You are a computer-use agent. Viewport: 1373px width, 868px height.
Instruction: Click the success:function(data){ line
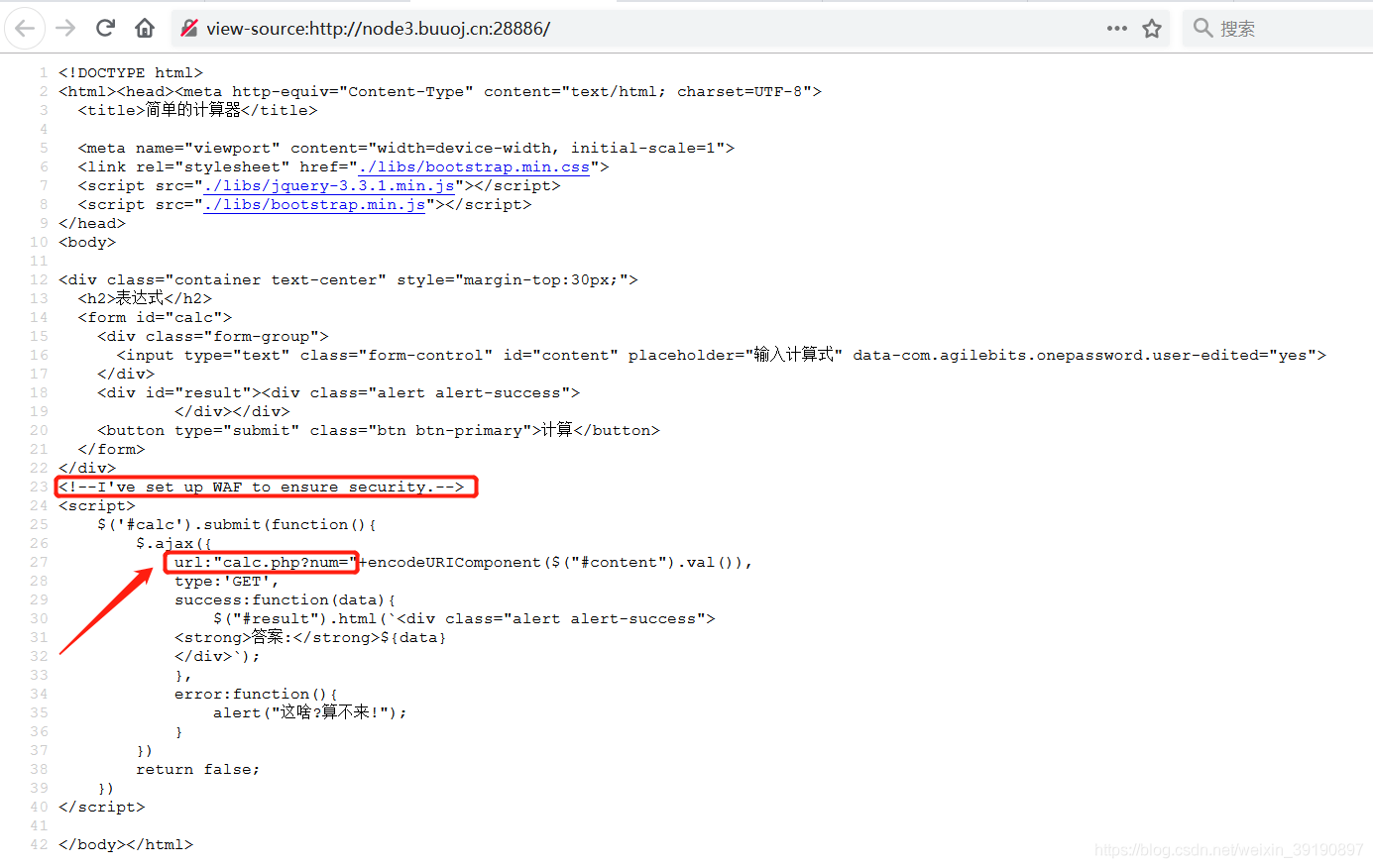click(286, 599)
